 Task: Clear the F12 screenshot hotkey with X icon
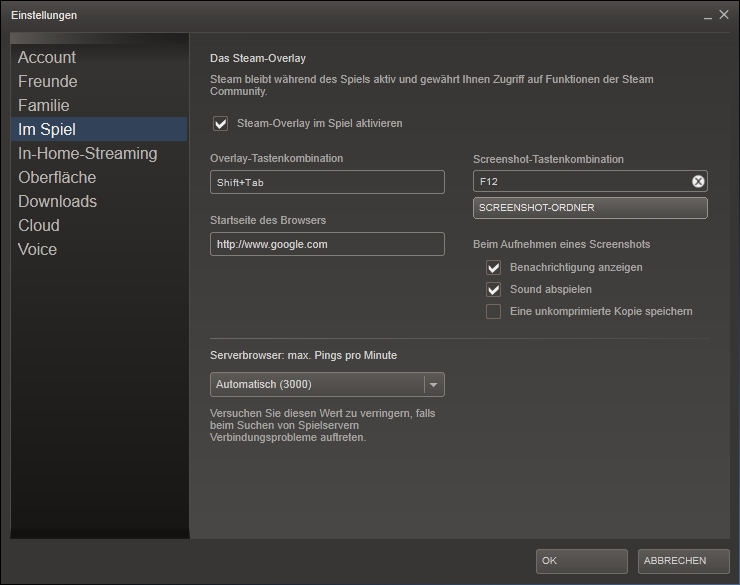(698, 181)
